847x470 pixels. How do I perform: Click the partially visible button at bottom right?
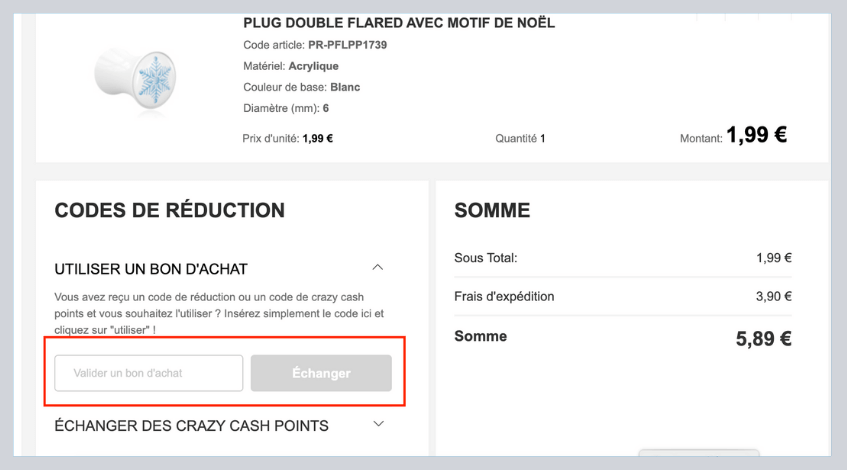pyautogui.click(x=698, y=455)
